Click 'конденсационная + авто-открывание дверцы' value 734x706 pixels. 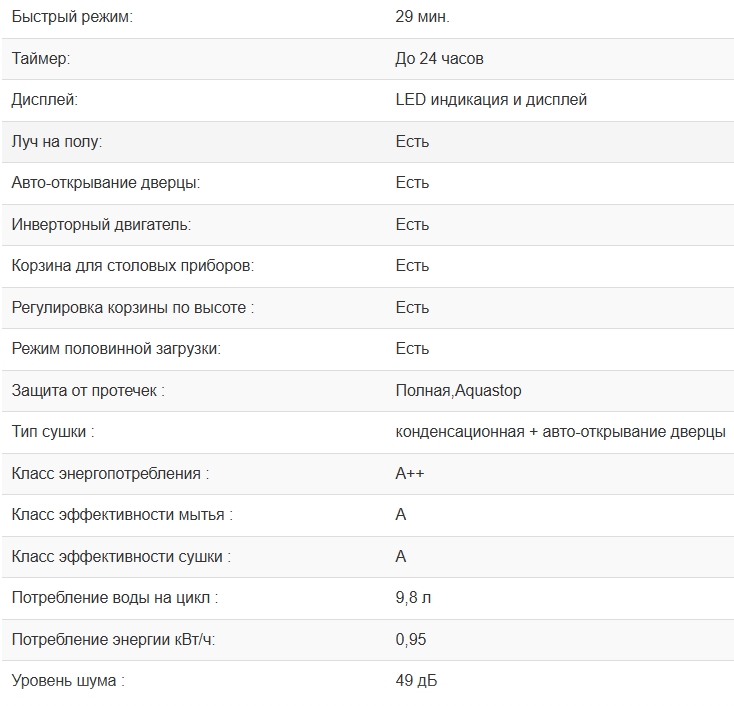coord(560,432)
